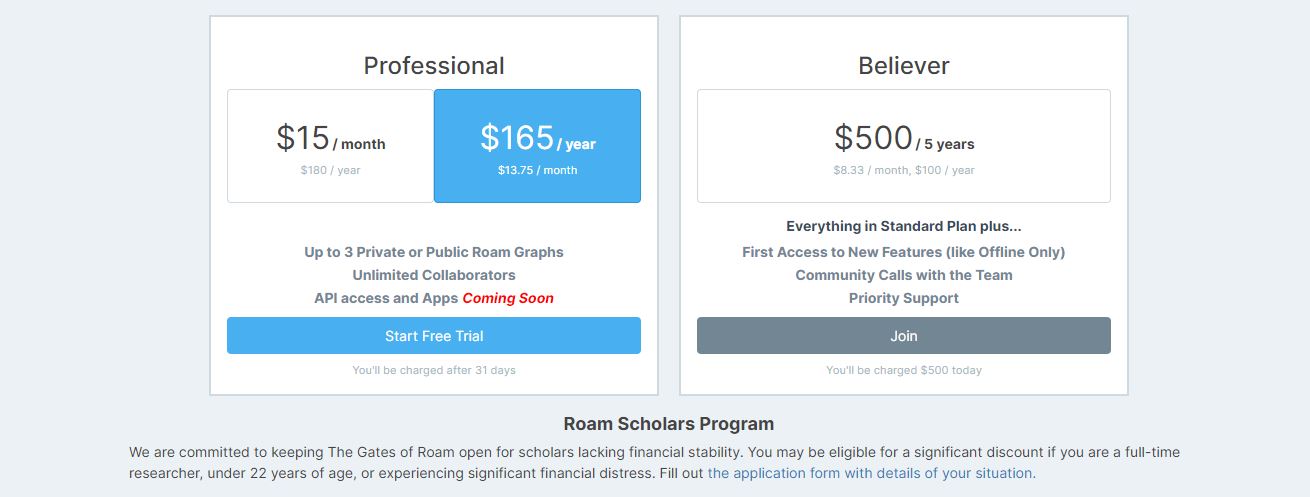Select the $15 per month billing option

pos(330,146)
